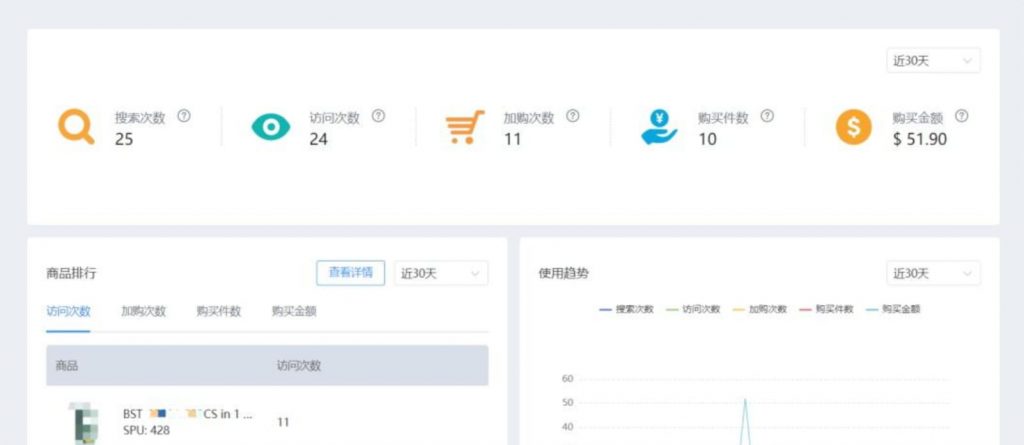This screenshot has width=1024, height=445.
Task: Open the 使用趋势 近30天 period dropdown
Action: point(933,273)
